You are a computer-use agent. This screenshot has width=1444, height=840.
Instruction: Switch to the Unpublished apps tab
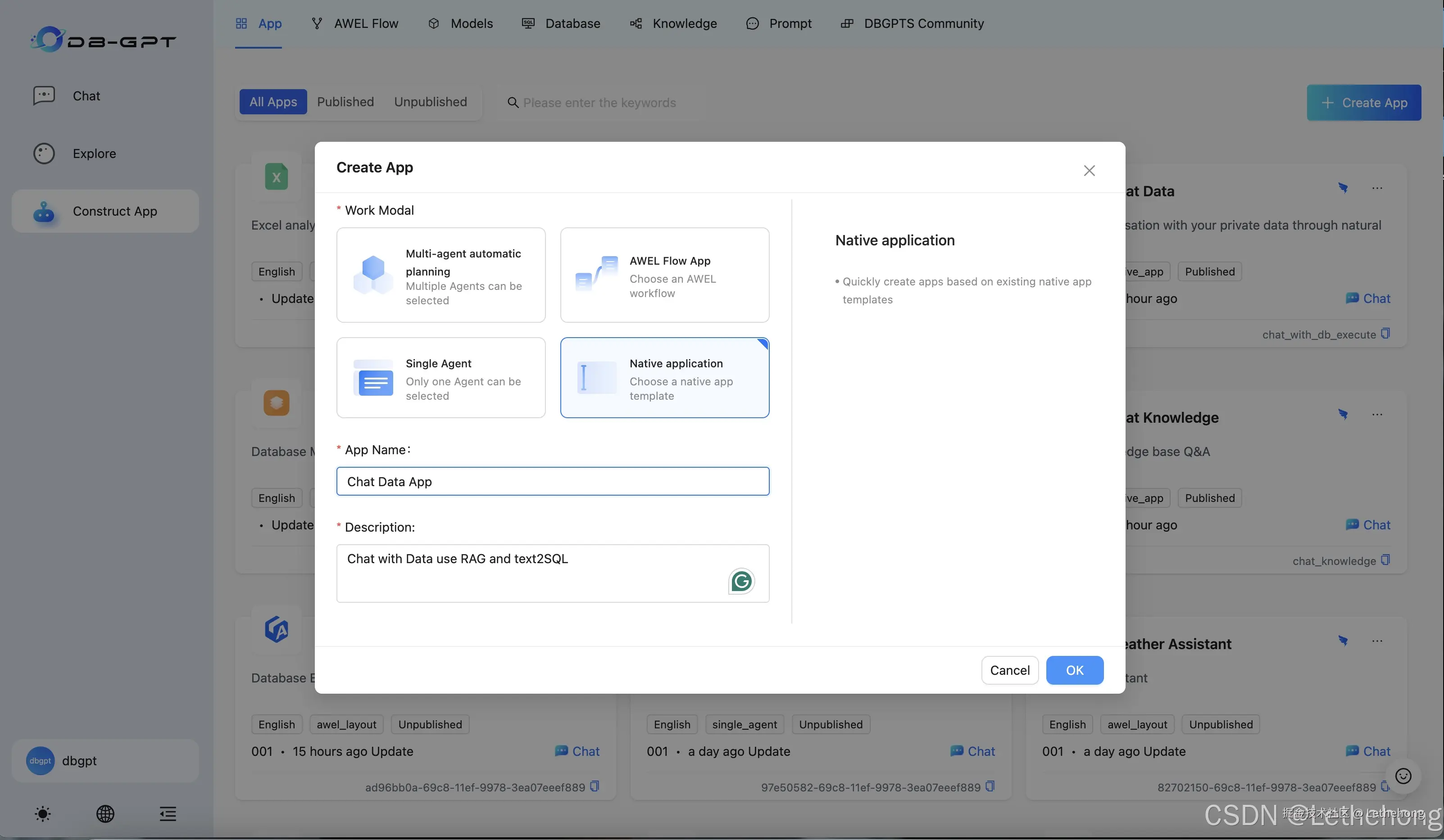(x=430, y=102)
